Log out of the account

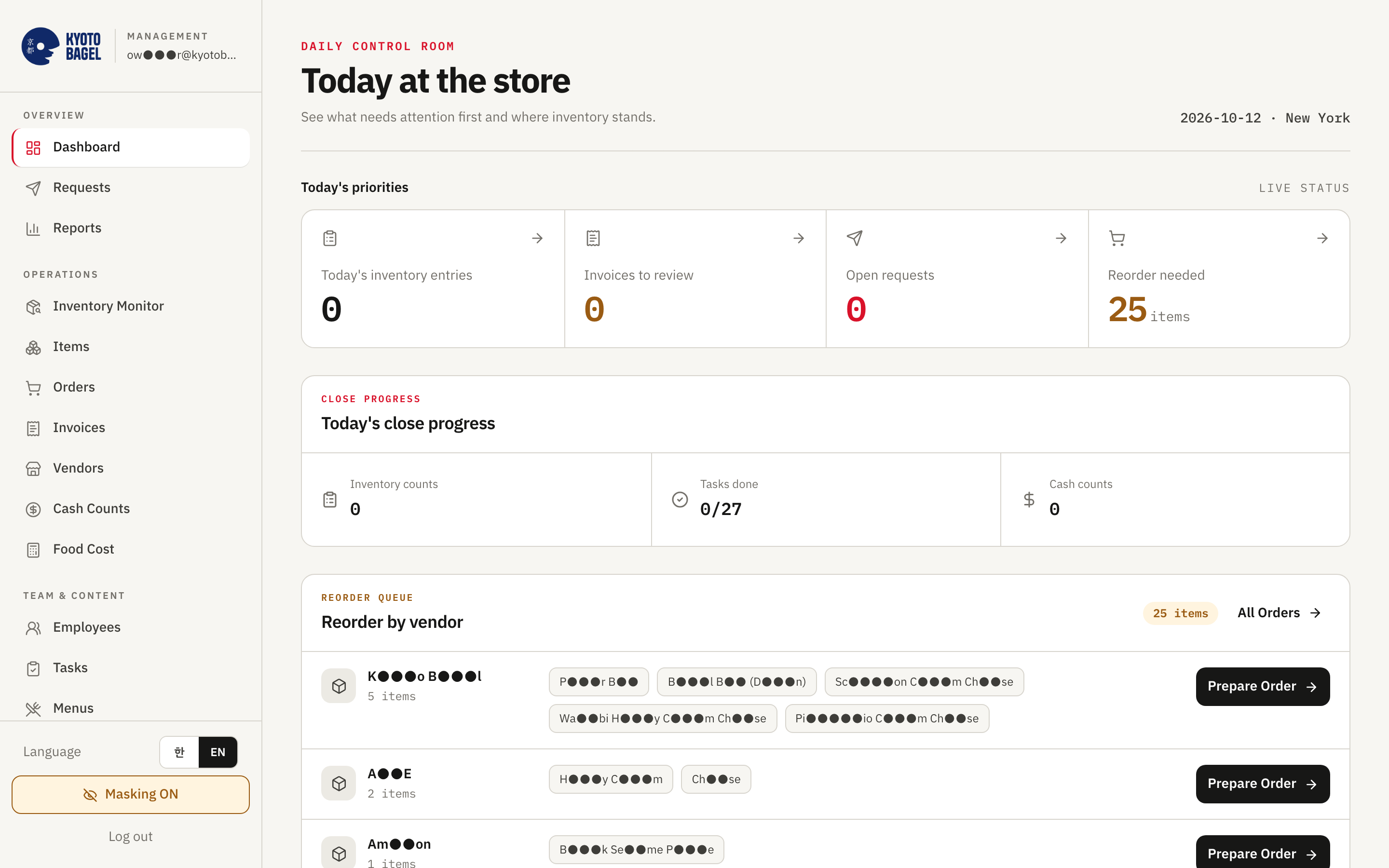131,837
